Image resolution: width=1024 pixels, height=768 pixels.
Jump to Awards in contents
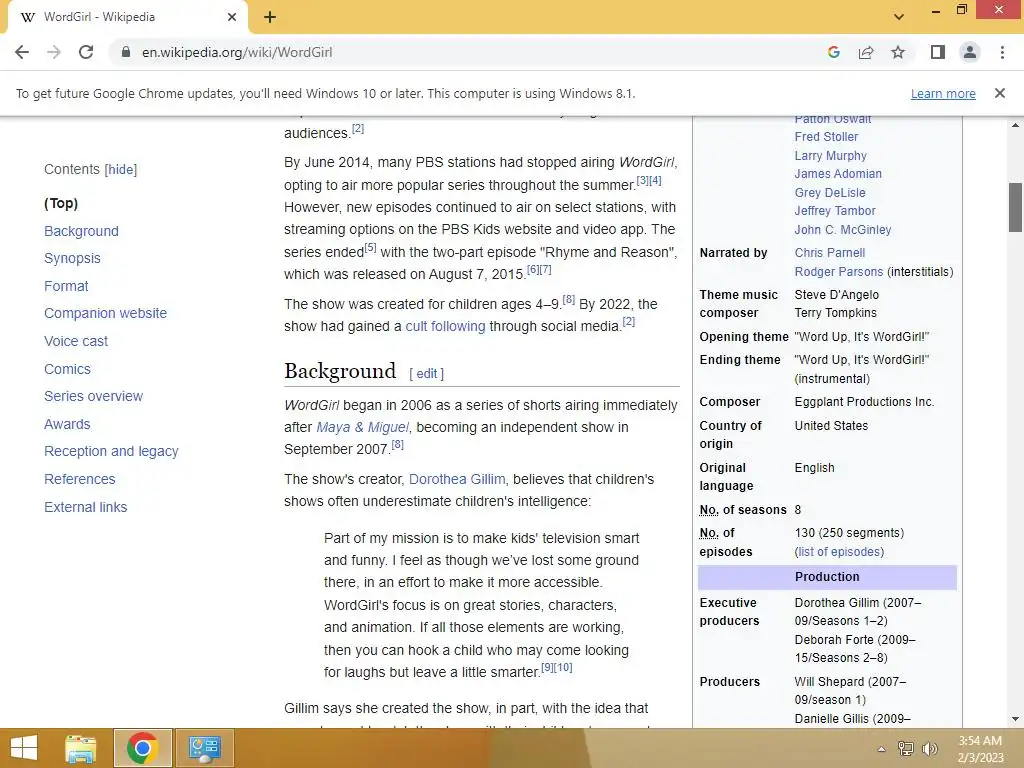(67, 424)
